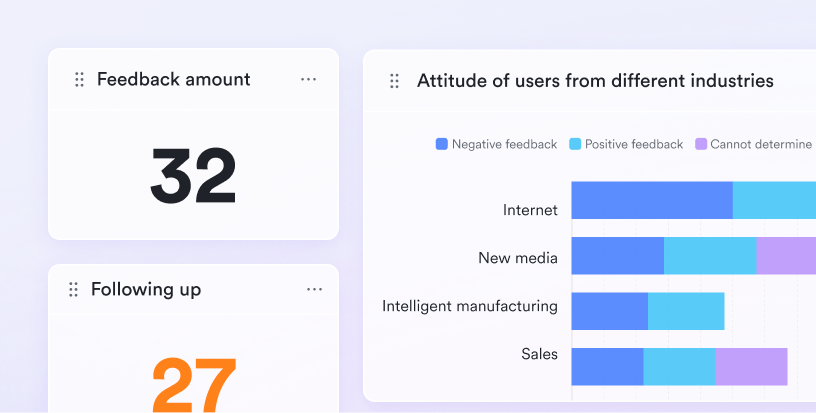Viewport: 816px width, 413px height.
Task: Toggle Cannot determine series in the legend
Action: coord(754,144)
